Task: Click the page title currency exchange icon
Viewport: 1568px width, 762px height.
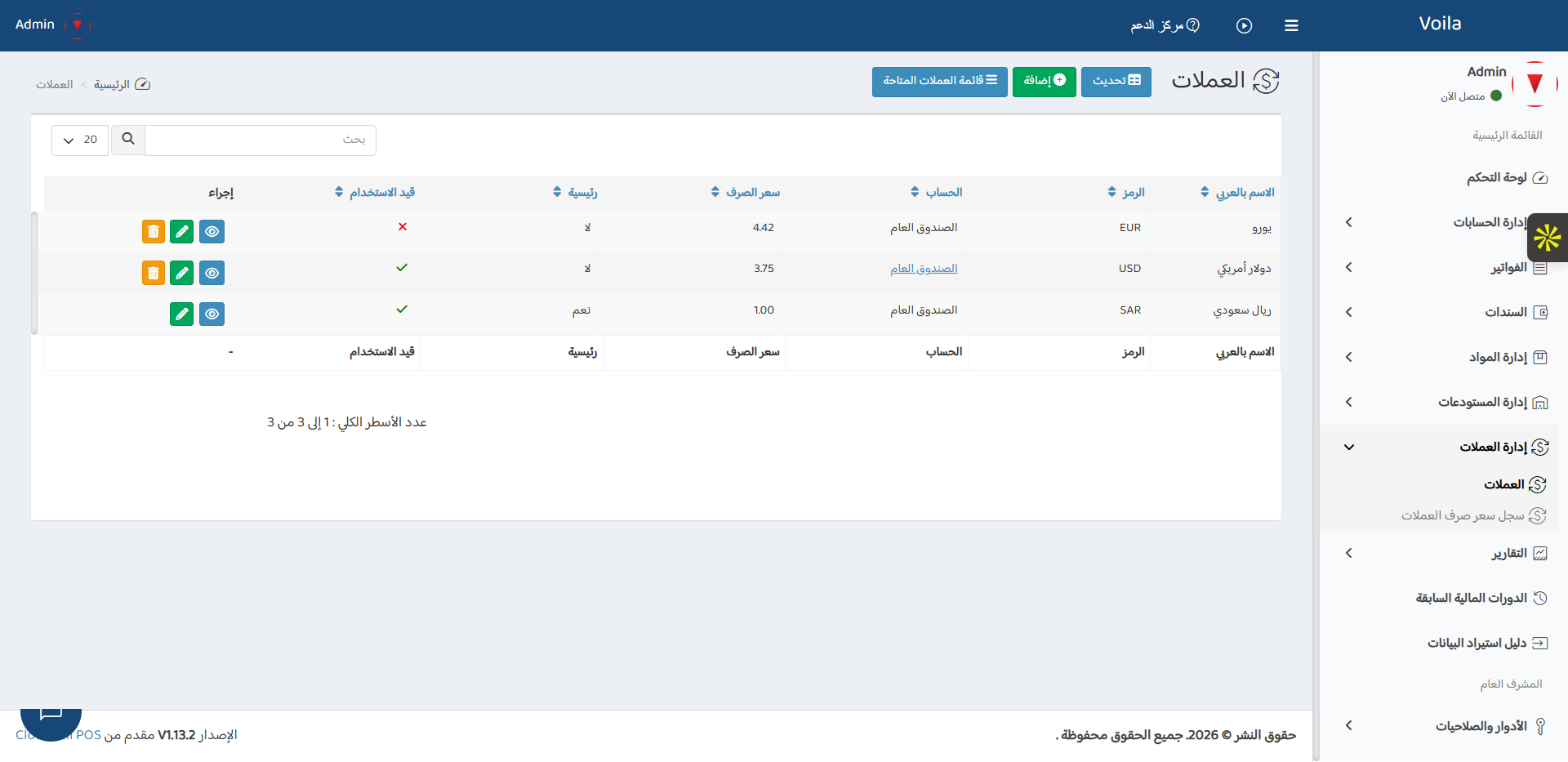Action: pyautogui.click(x=1266, y=82)
